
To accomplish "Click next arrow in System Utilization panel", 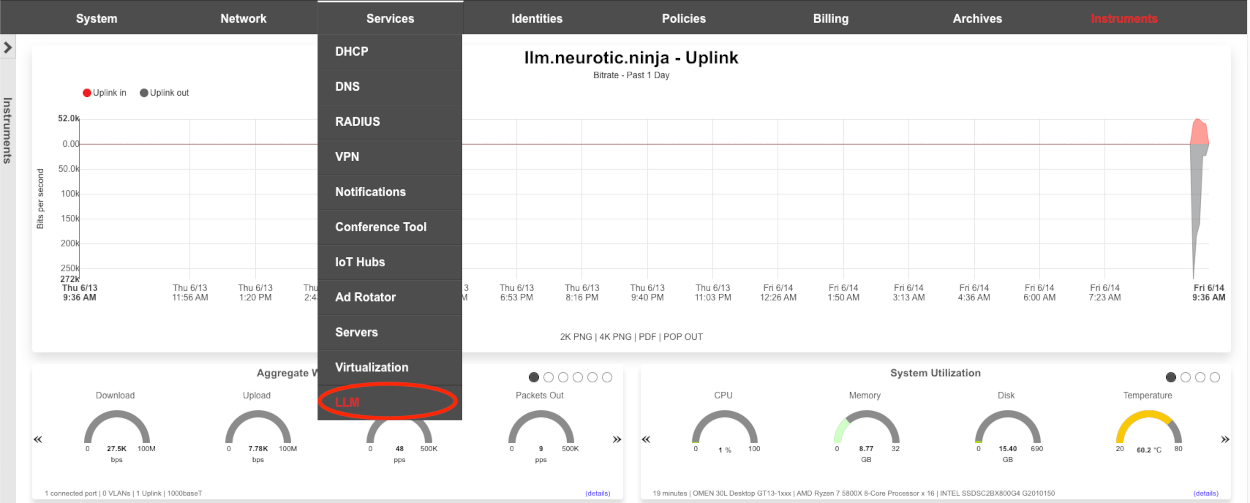I will [1225, 439].
